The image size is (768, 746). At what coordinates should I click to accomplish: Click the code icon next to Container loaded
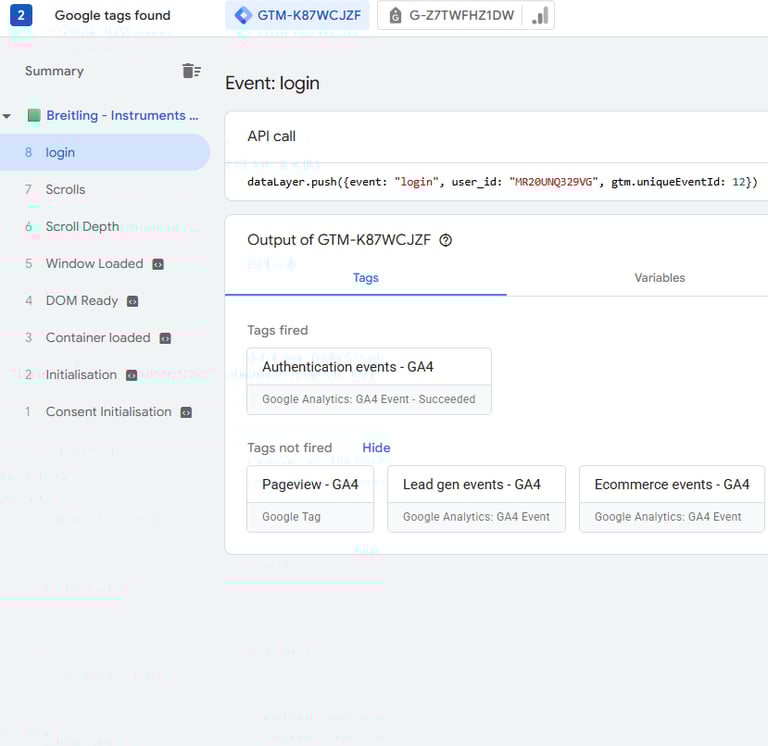coord(165,338)
